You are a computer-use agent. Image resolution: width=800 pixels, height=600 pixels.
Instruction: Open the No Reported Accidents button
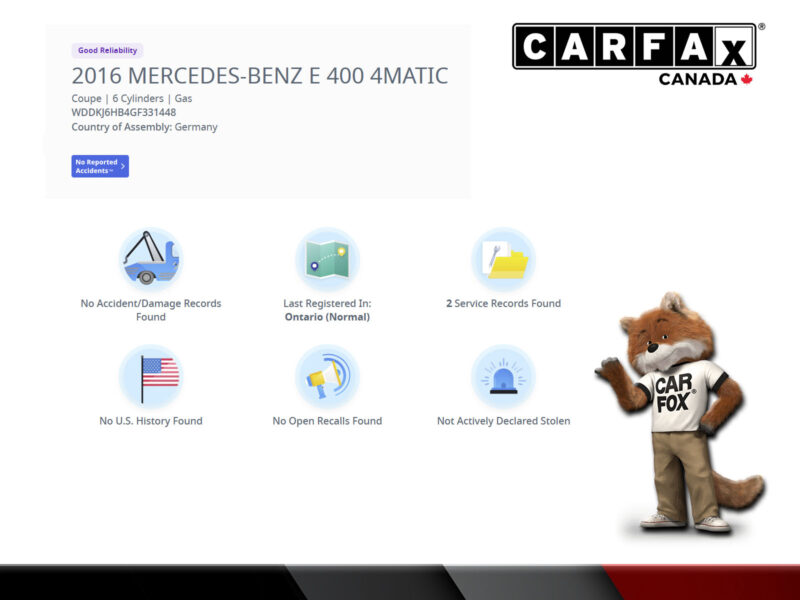(100, 166)
